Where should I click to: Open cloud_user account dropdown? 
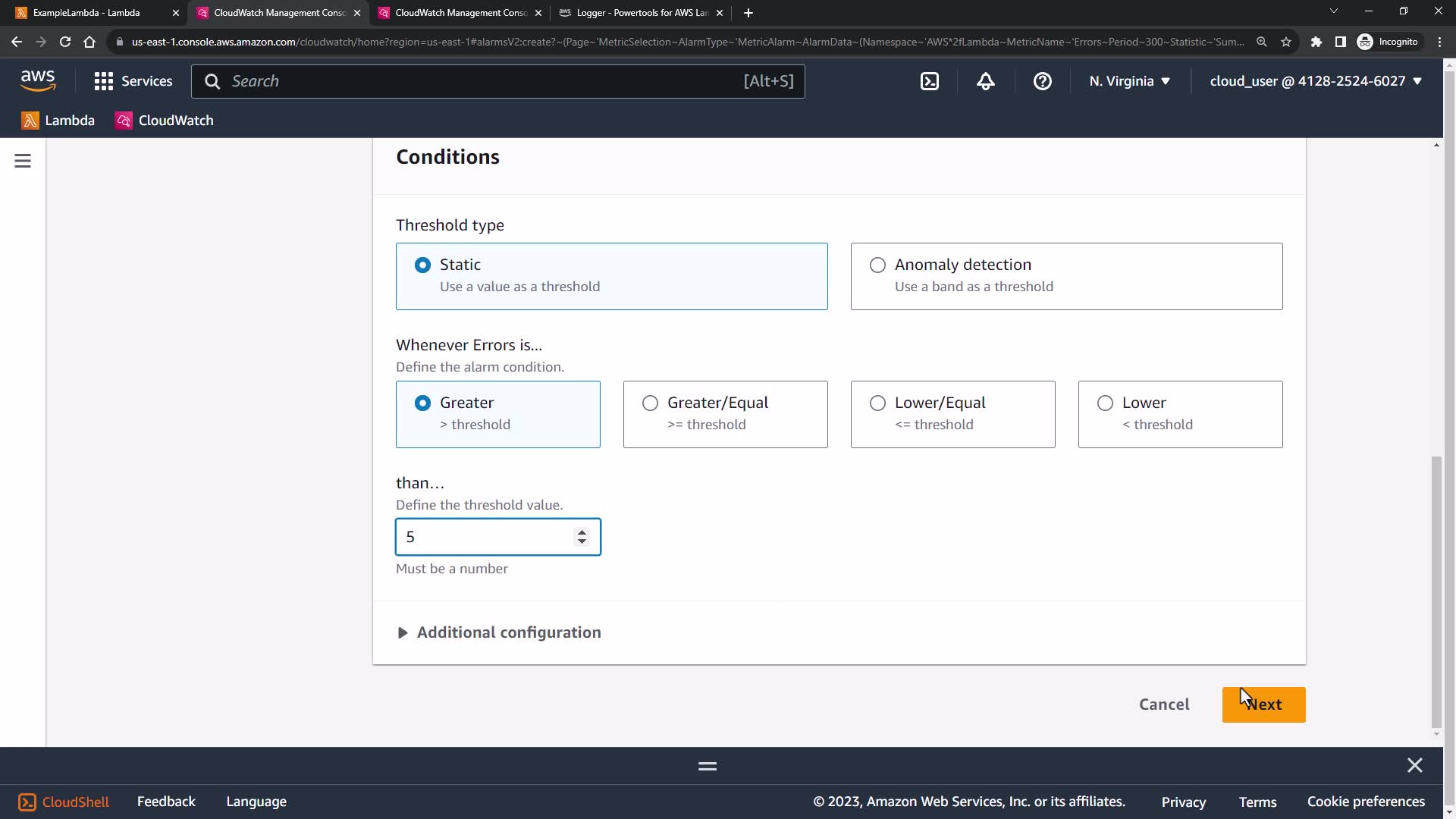pos(1315,81)
